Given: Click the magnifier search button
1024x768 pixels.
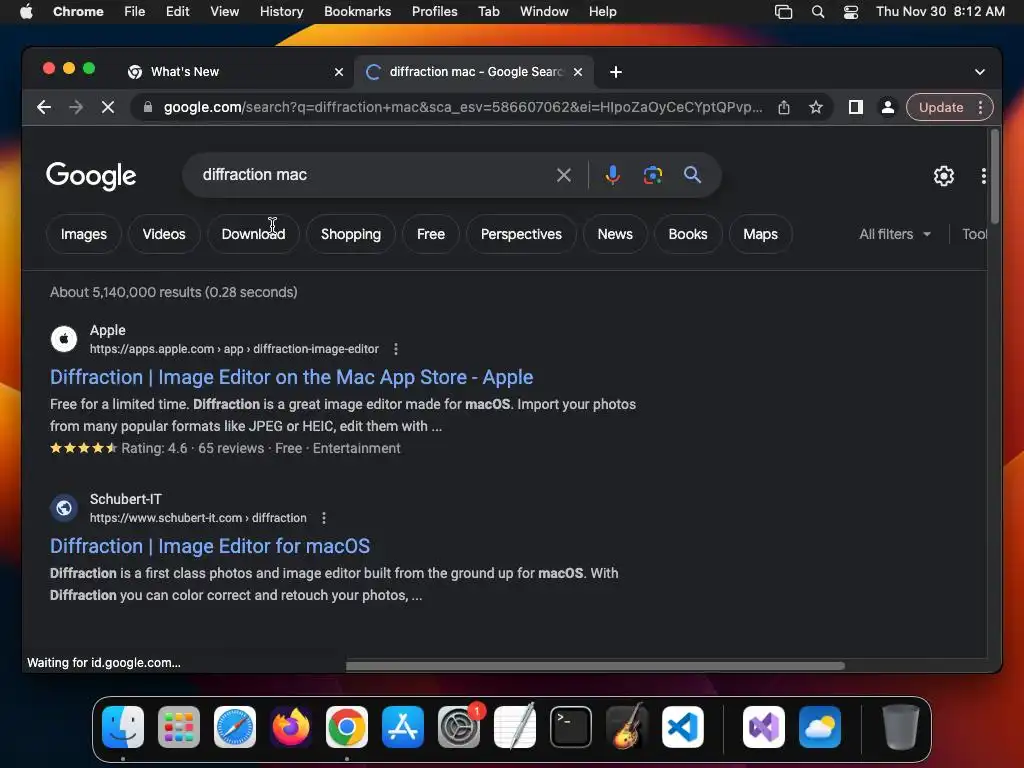Looking at the screenshot, I should [x=692, y=175].
